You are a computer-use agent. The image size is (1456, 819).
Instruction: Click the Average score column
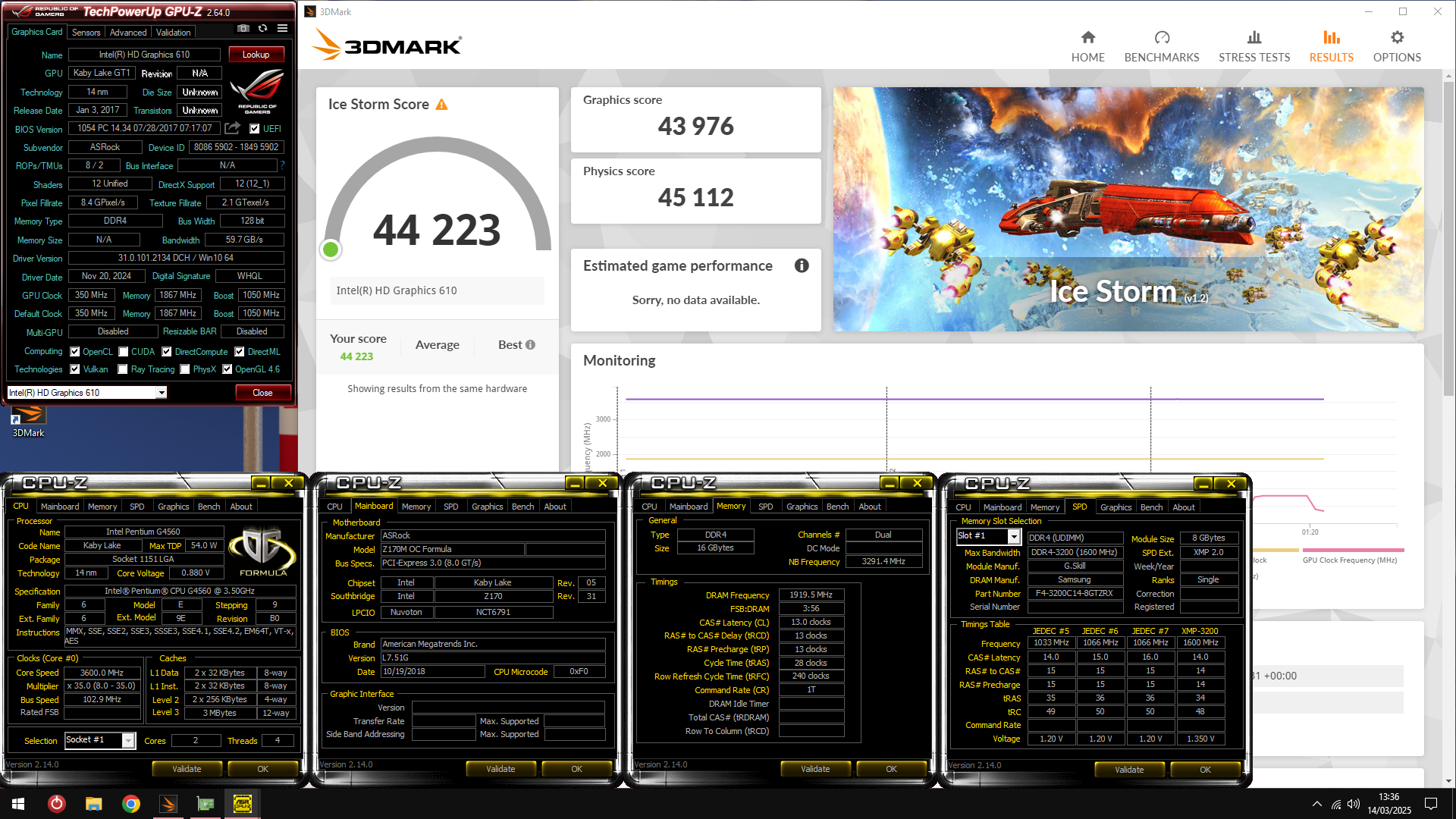[x=438, y=345]
